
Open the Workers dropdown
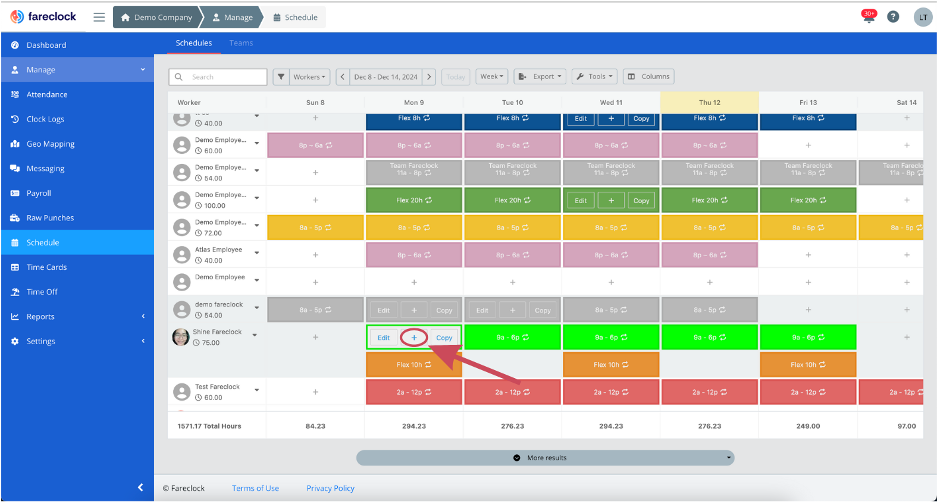tap(309, 77)
